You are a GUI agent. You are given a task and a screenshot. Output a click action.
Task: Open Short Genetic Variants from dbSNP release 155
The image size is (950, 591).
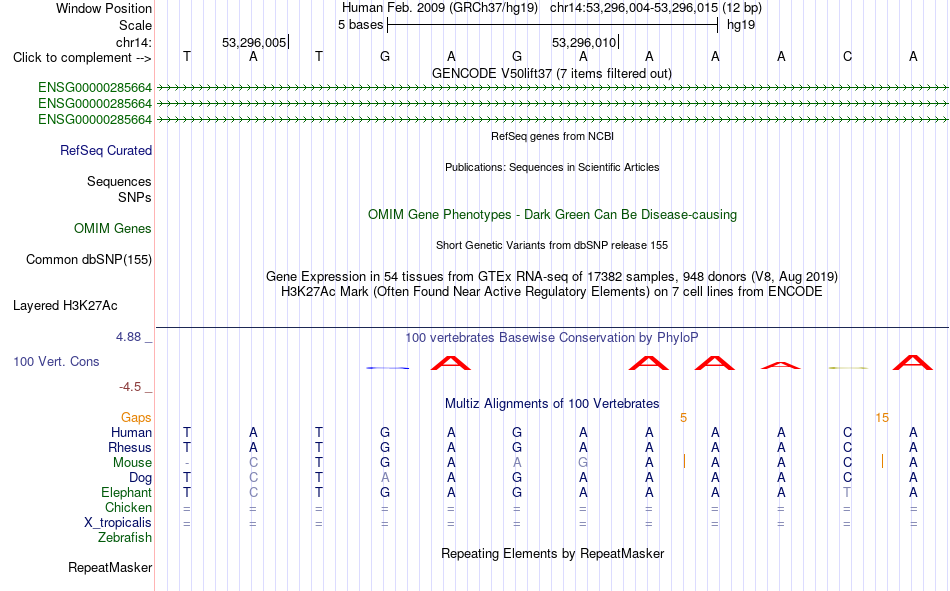click(552, 245)
